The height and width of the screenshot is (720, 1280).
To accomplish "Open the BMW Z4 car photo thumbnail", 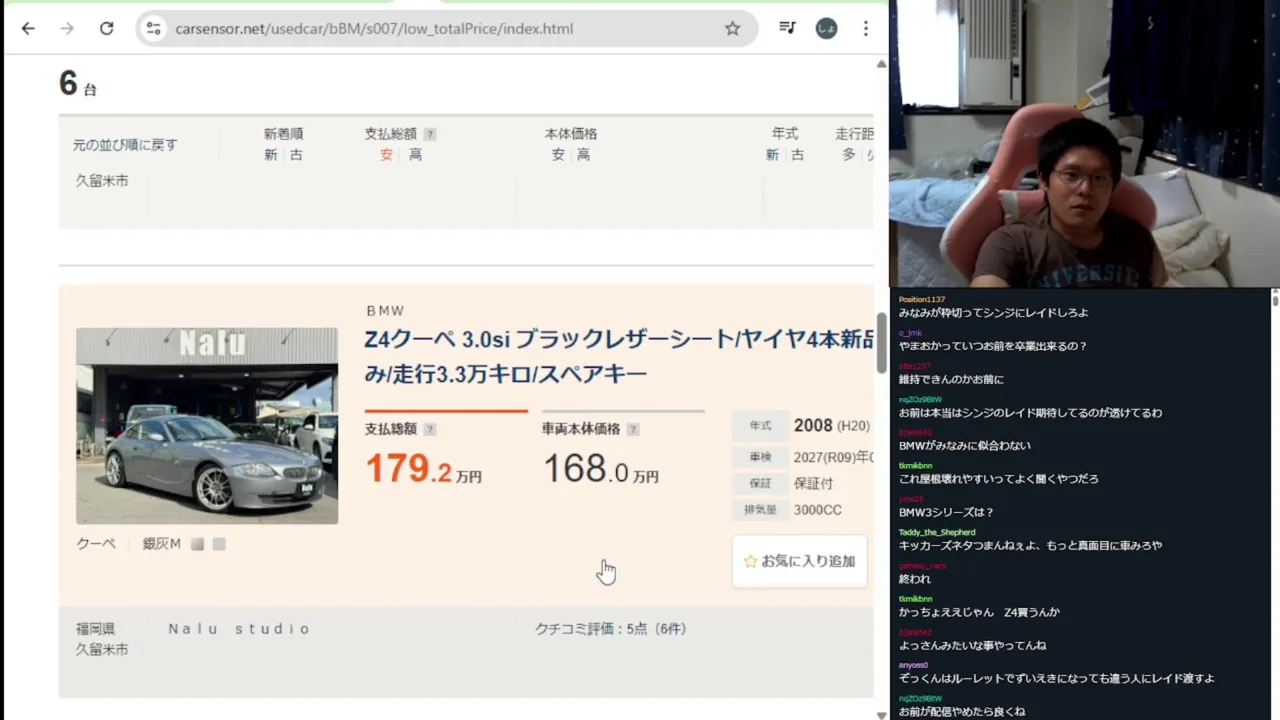I will pos(207,426).
